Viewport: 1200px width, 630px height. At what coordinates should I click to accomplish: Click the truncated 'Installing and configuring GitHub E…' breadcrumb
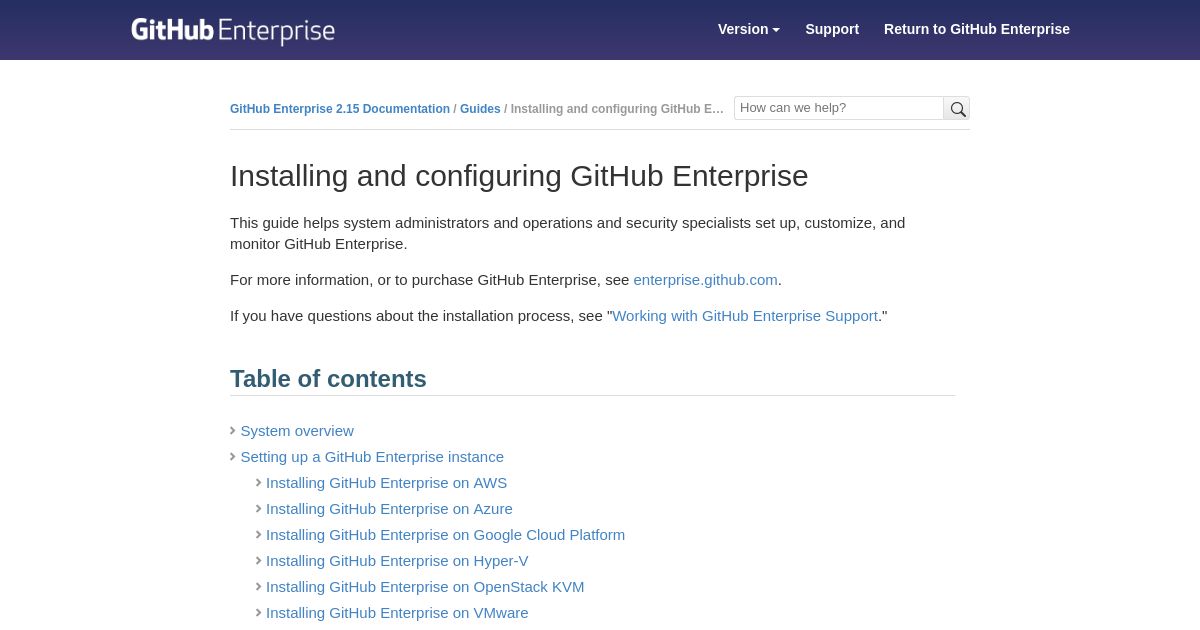click(617, 109)
